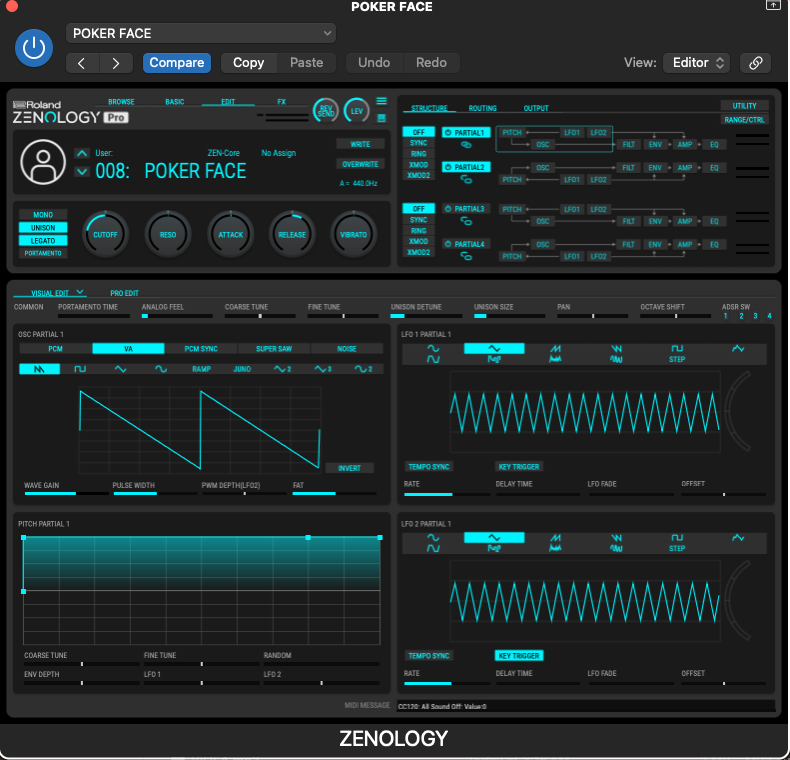Click the WRITE button

point(360,144)
